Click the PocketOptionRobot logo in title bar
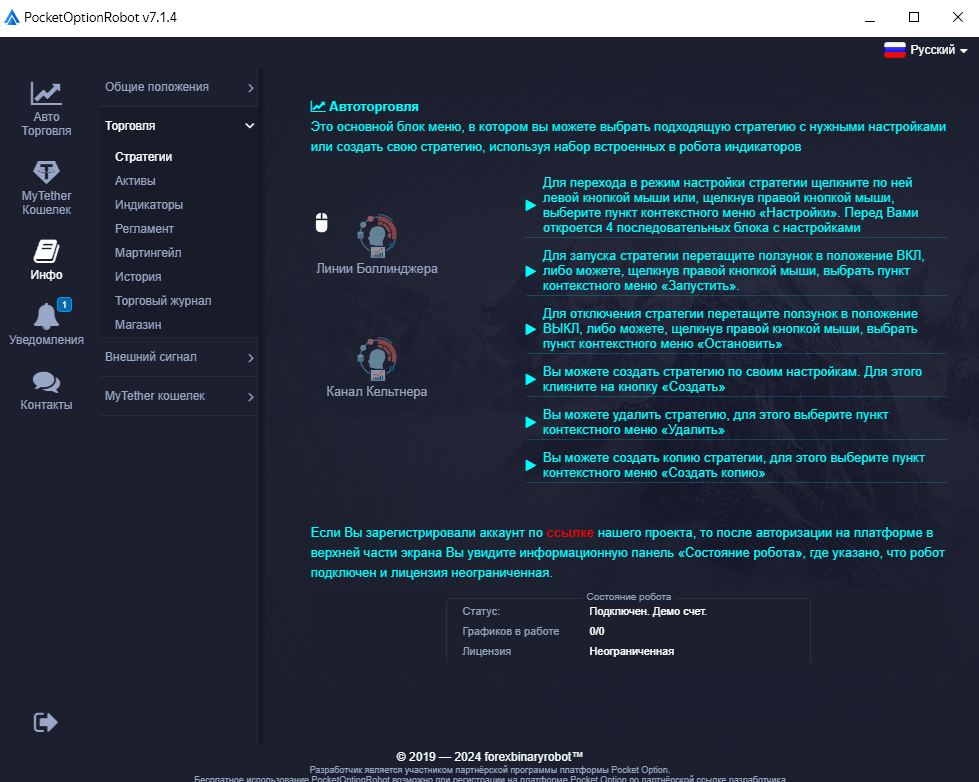 tap(12, 17)
